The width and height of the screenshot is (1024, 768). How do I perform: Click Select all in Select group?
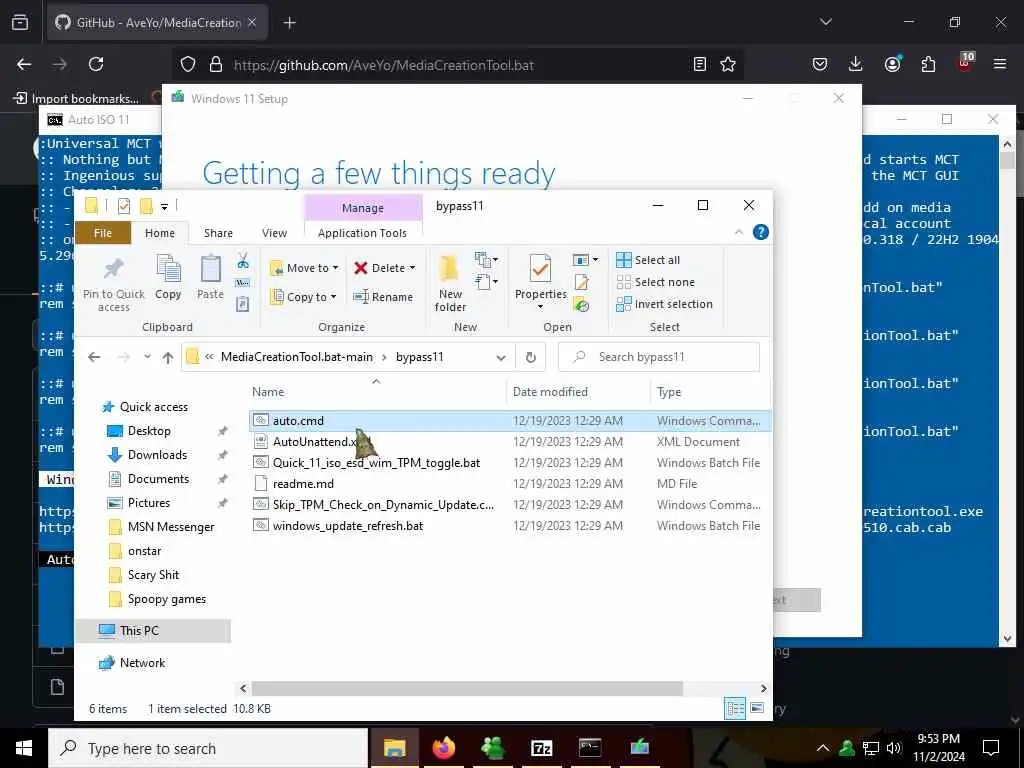(648, 260)
